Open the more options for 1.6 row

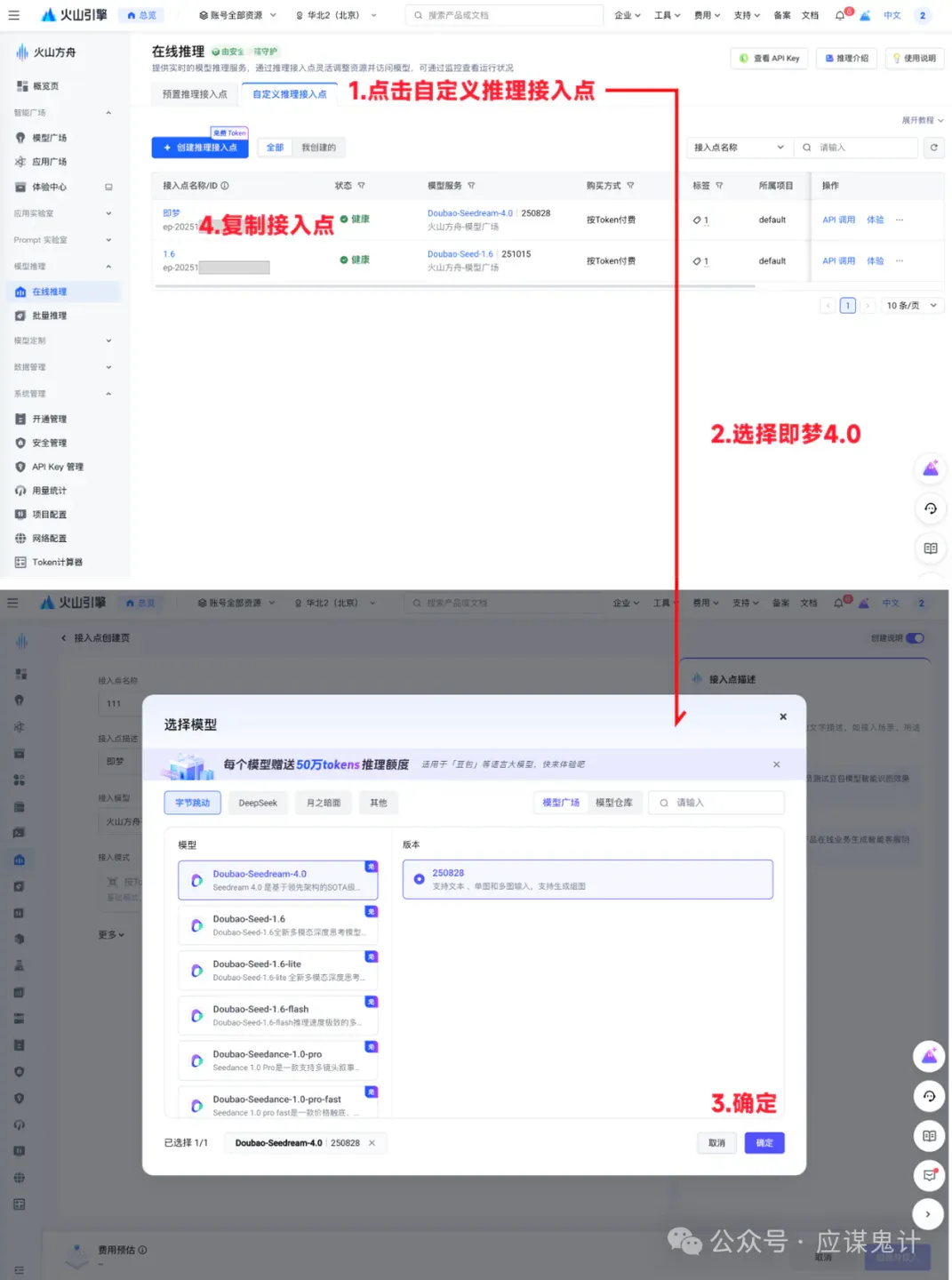tap(900, 260)
